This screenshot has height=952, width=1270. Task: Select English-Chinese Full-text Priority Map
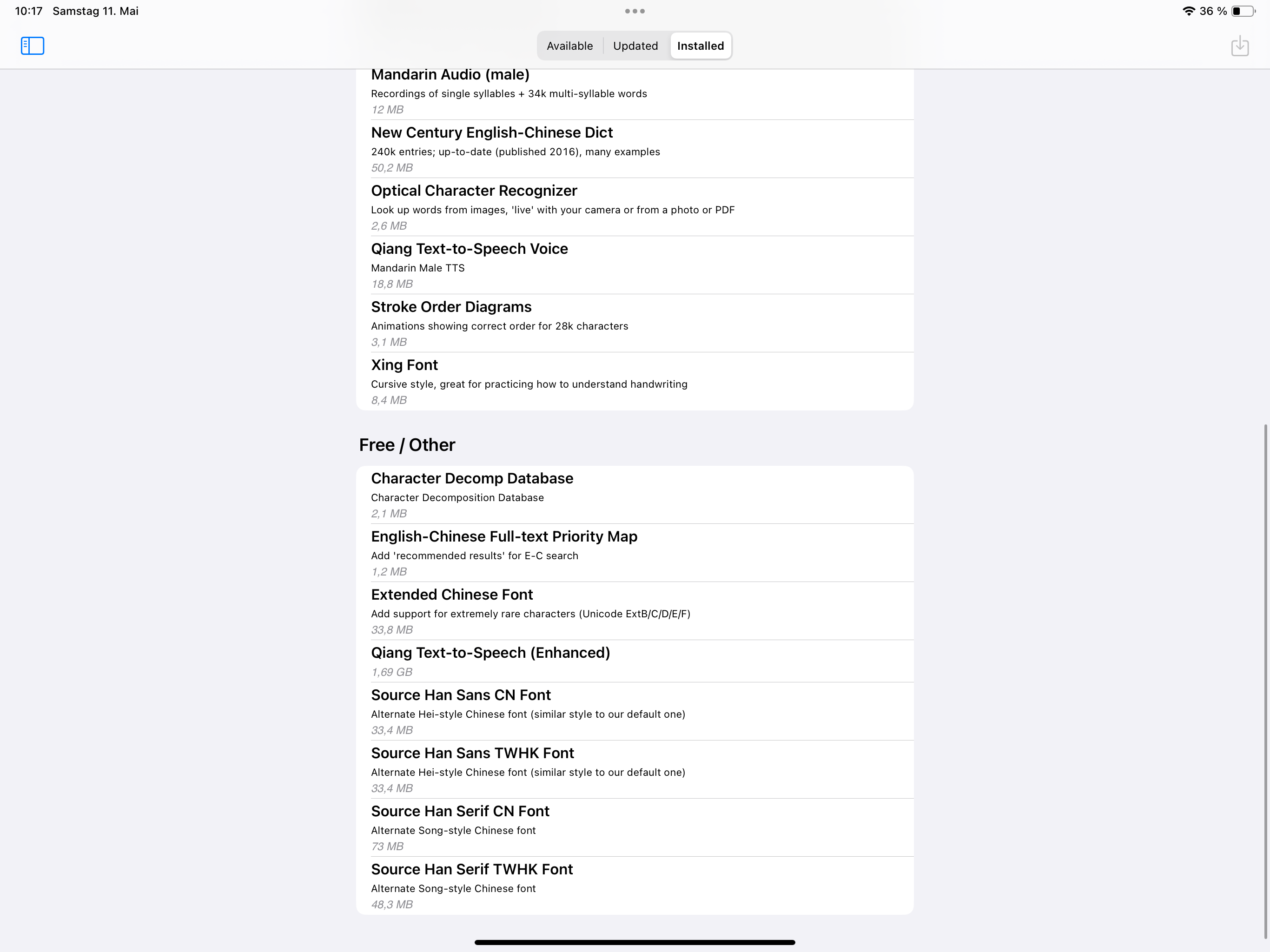635,553
